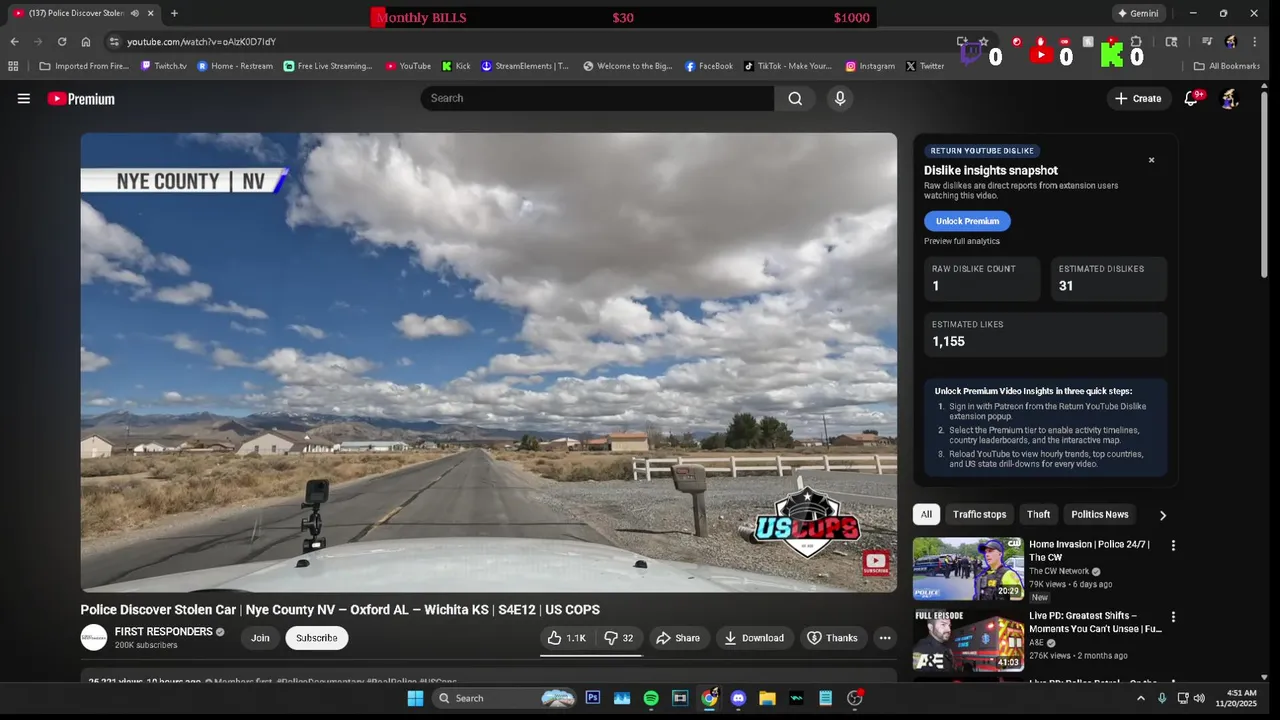
Task: Open Imported From Fire bookmarks folder
Action: click(85, 66)
